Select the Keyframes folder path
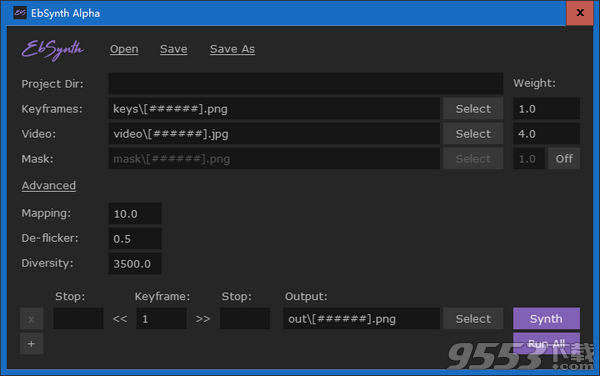 click(473, 109)
